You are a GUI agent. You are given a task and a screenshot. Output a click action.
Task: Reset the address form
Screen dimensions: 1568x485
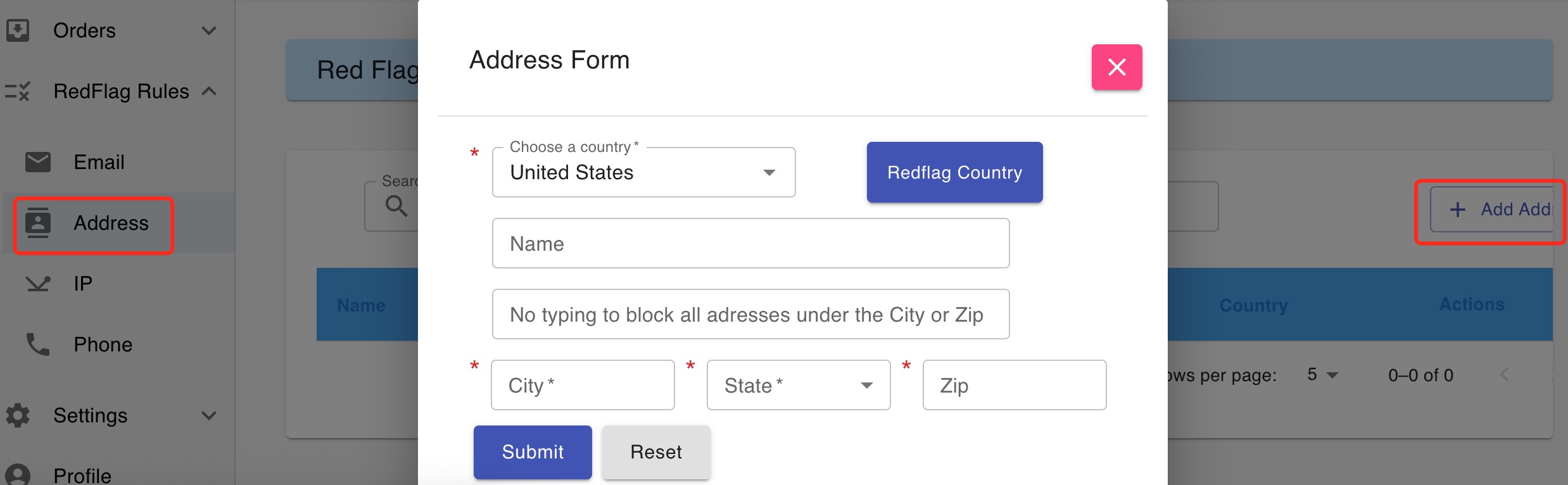655,451
